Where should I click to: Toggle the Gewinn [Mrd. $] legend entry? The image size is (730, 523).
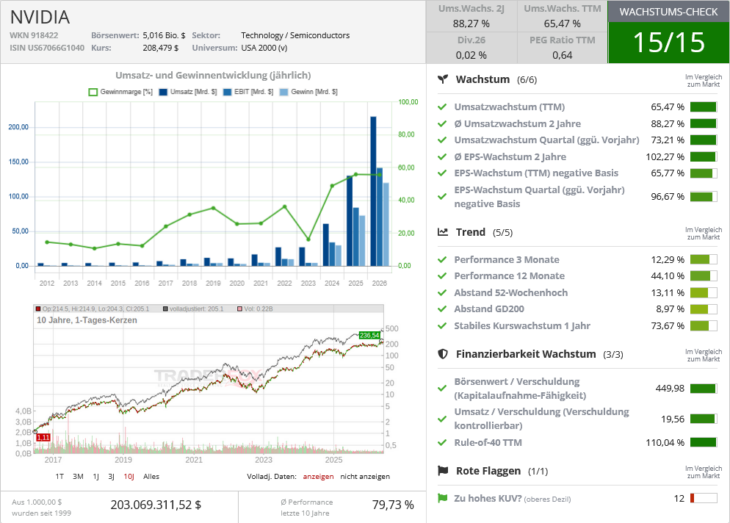pos(309,92)
